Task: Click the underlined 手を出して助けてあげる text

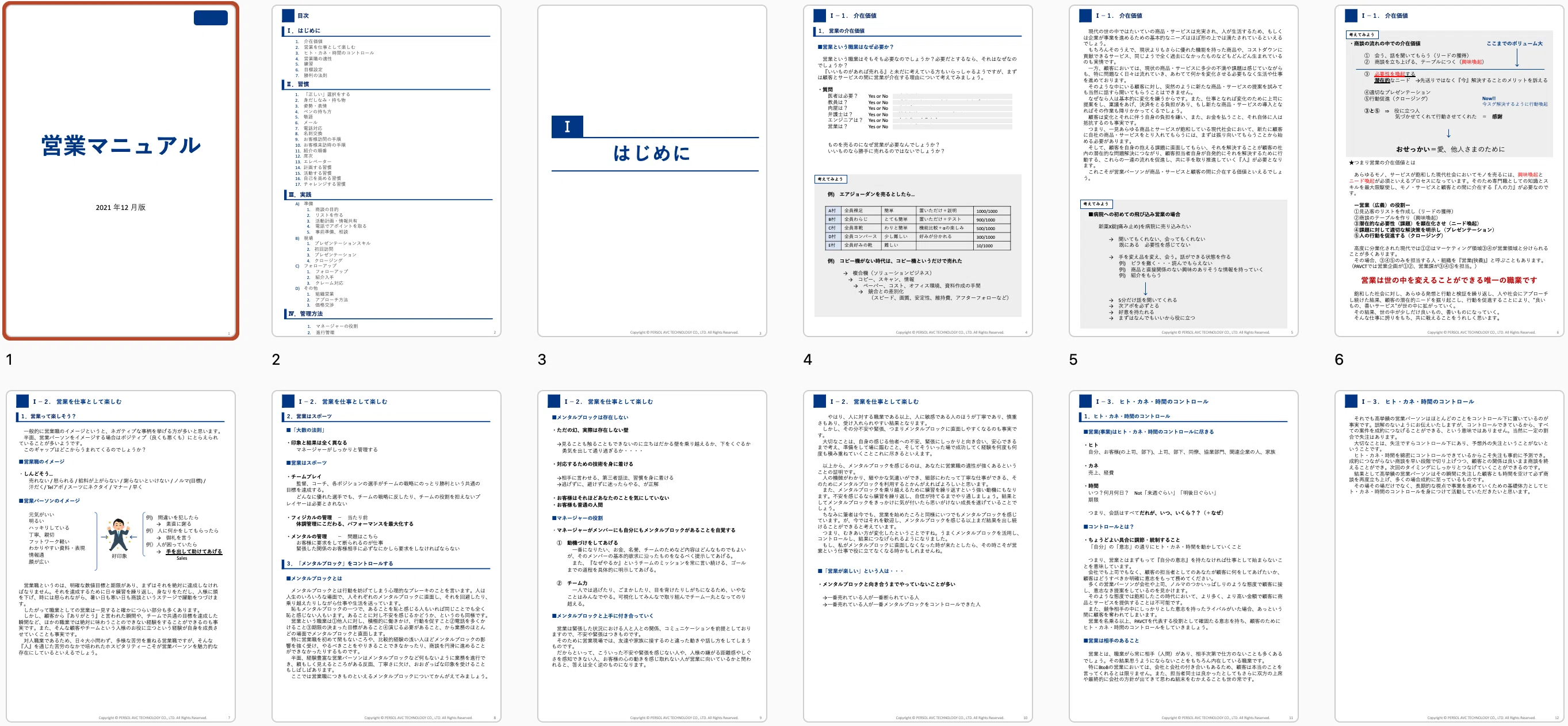Action: [194, 551]
